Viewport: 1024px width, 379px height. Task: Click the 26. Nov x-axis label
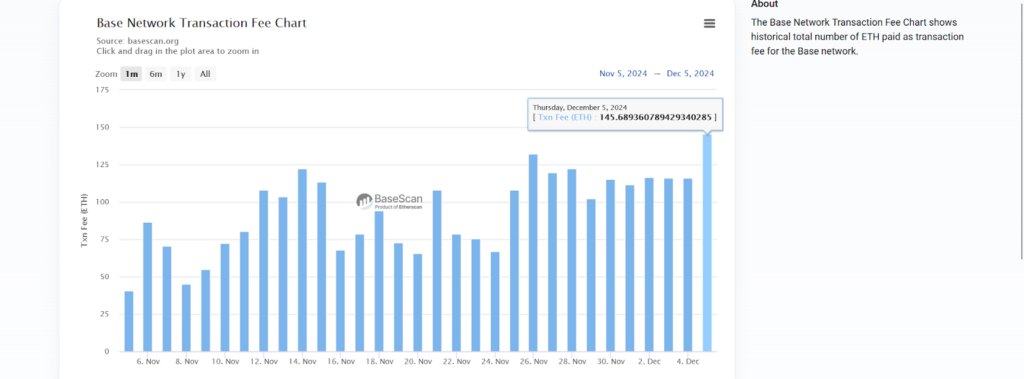[x=533, y=361]
